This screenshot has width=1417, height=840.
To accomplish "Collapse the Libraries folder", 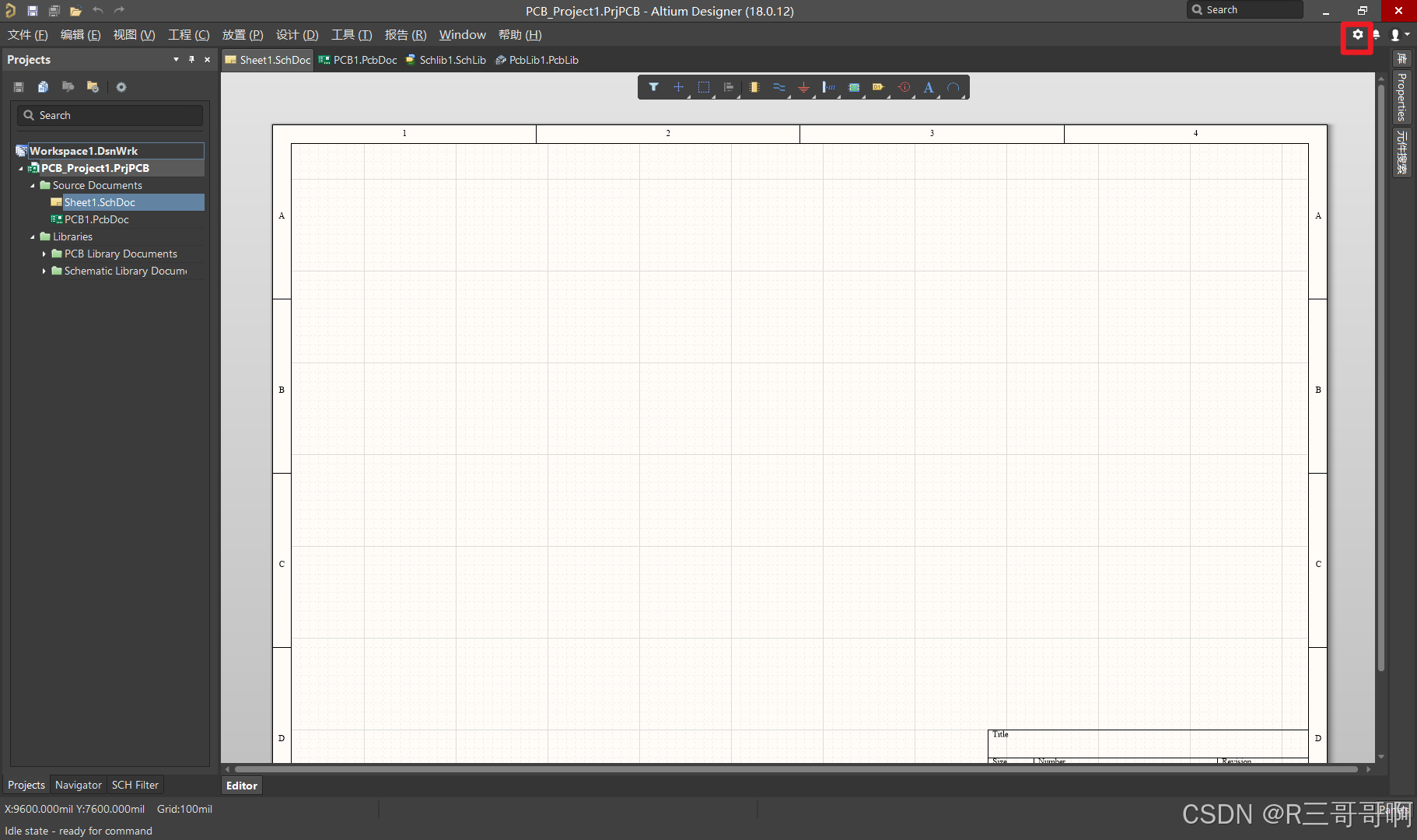I will [33, 236].
